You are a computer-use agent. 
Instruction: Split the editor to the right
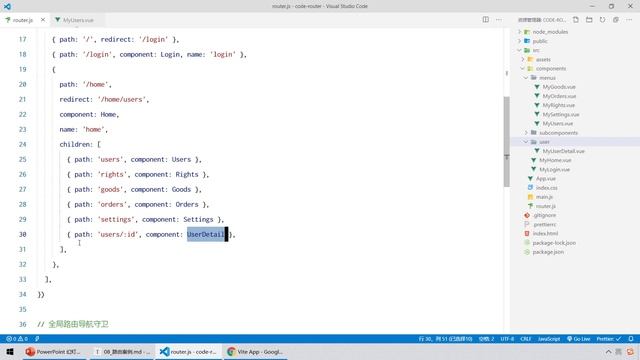485,20
